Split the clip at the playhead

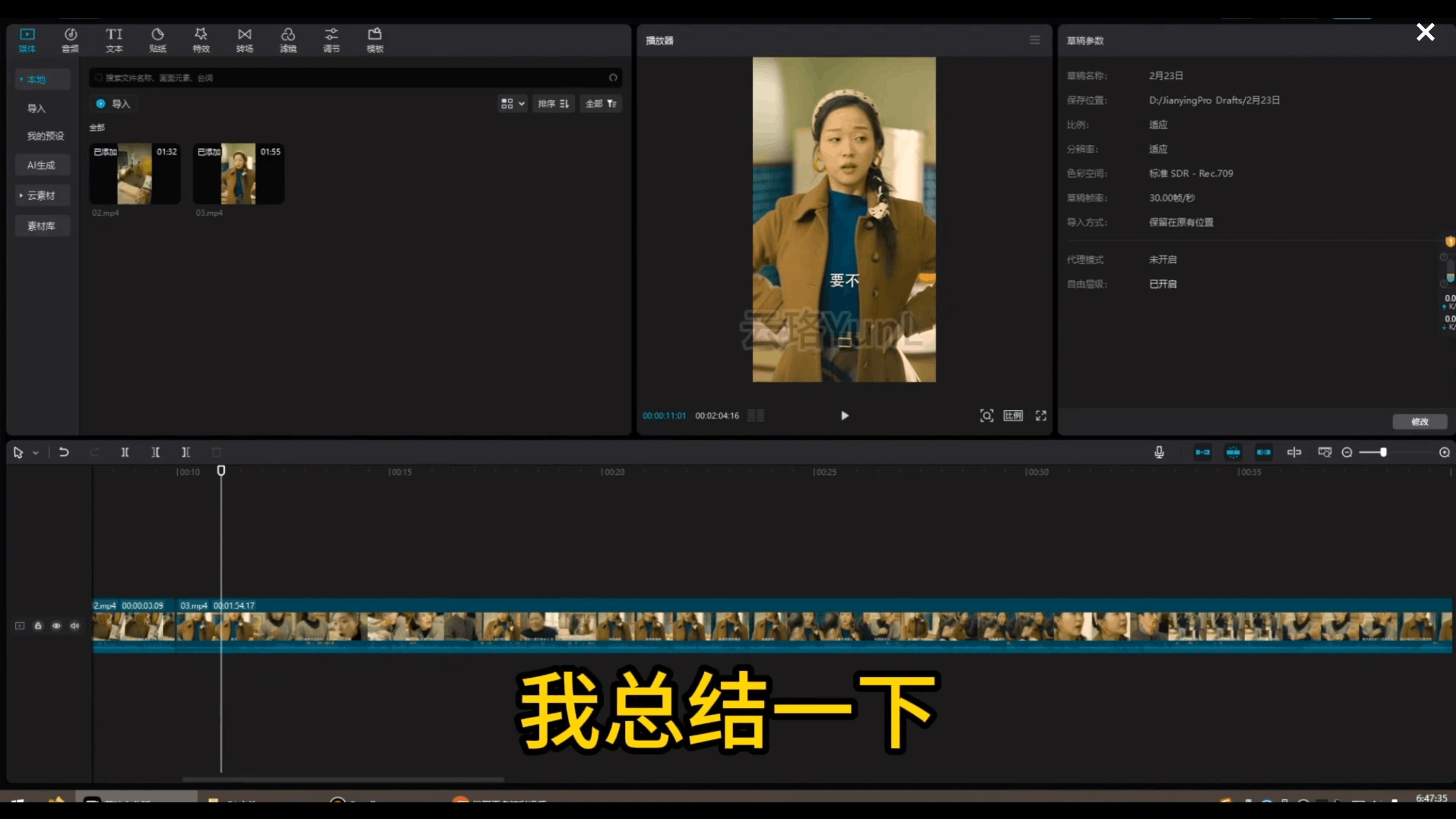tap(125, 452)
